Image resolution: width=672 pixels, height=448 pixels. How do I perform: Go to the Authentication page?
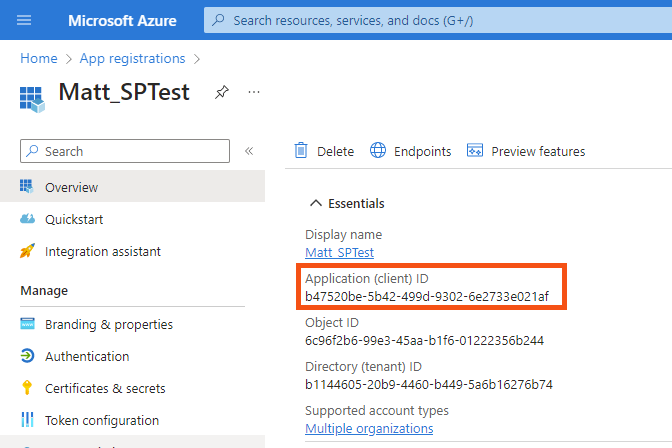(x=87, y=356)
